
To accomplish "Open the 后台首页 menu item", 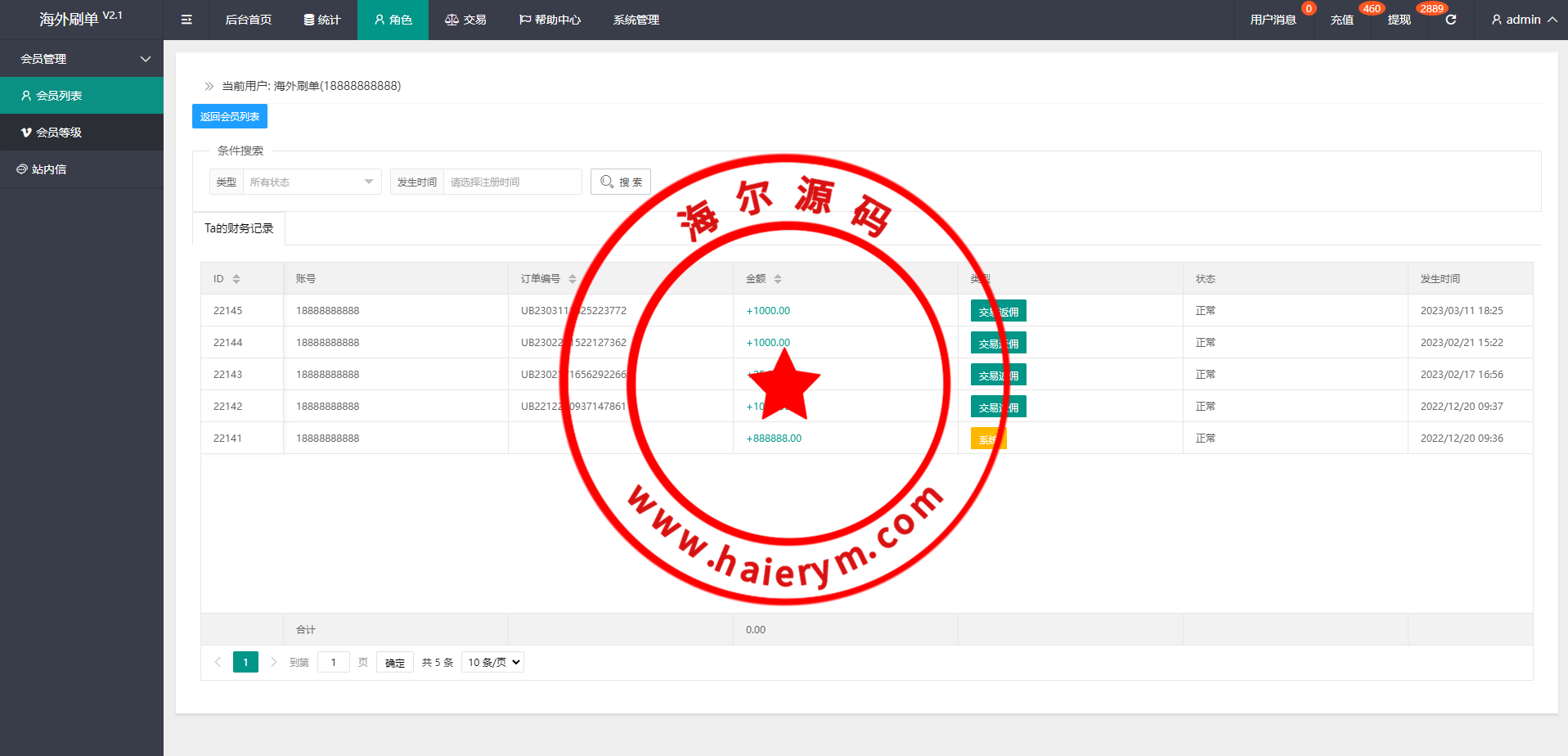I will pos(249,20).
